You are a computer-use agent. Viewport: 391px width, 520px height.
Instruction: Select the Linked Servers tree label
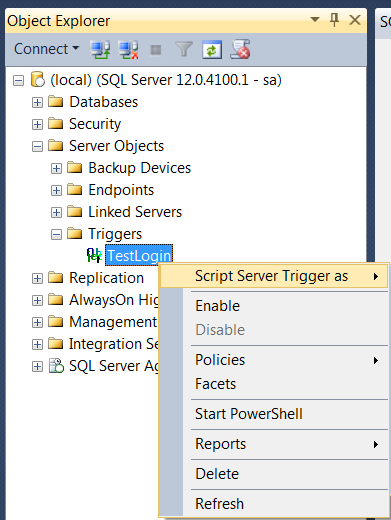[135, 212]
